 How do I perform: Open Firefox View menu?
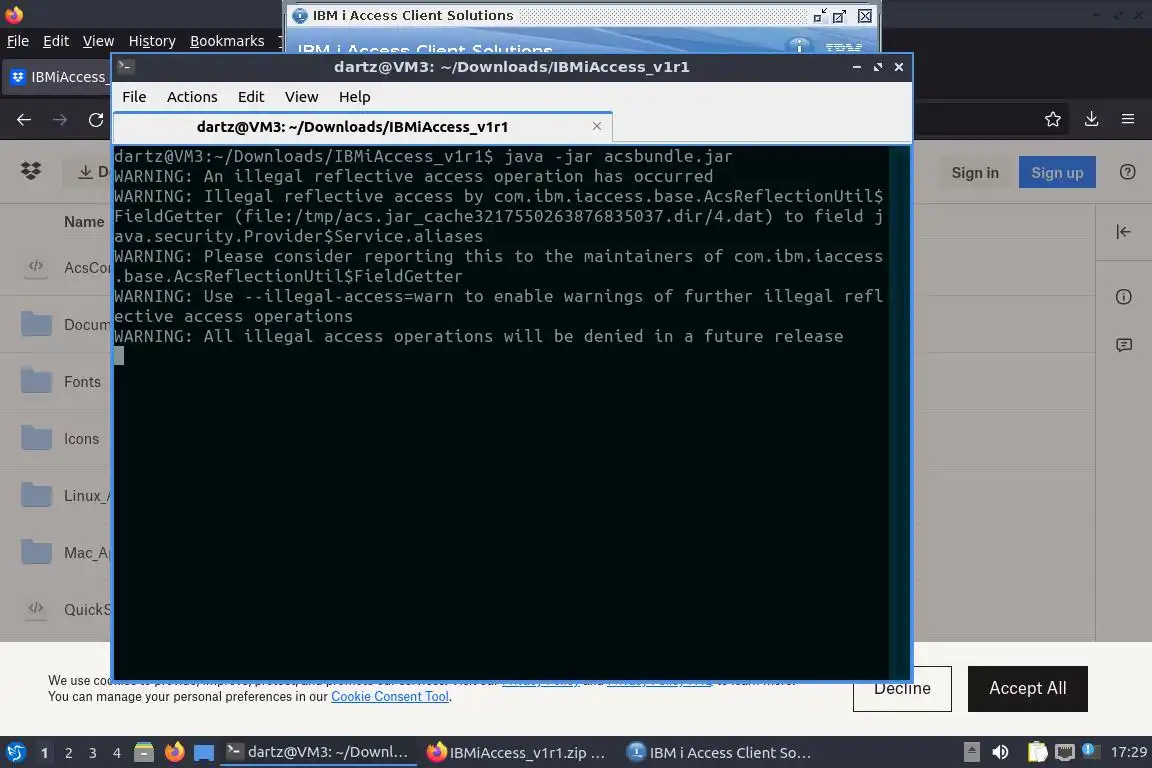click(x=98, y=41)
